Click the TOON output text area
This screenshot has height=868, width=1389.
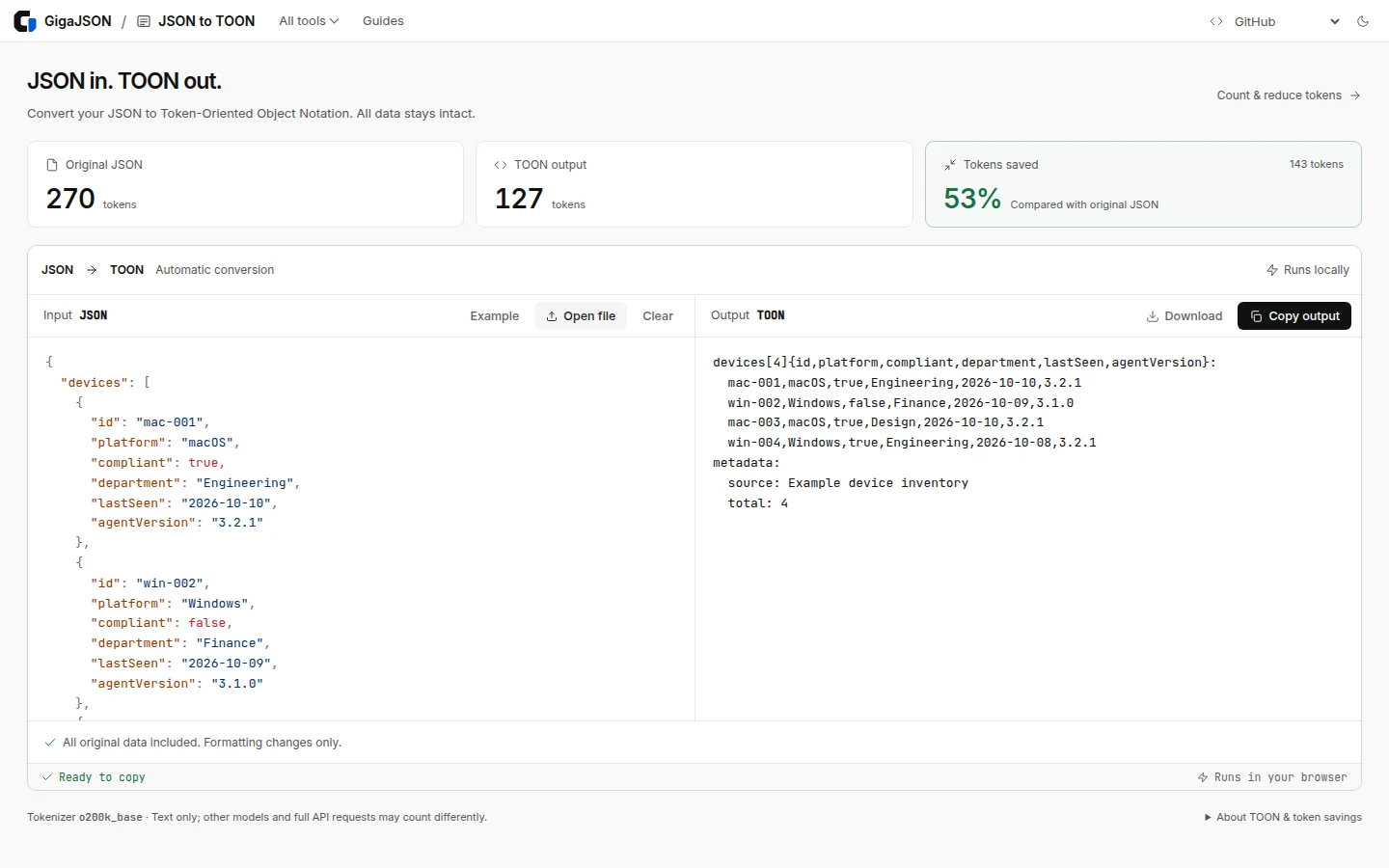pos(1028,529)
